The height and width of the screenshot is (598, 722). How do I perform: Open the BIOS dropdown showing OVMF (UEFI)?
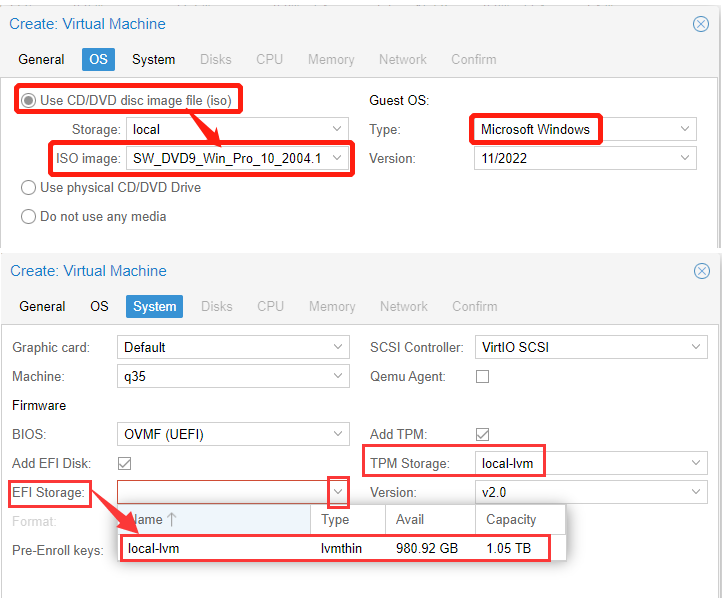pos(233,435)
